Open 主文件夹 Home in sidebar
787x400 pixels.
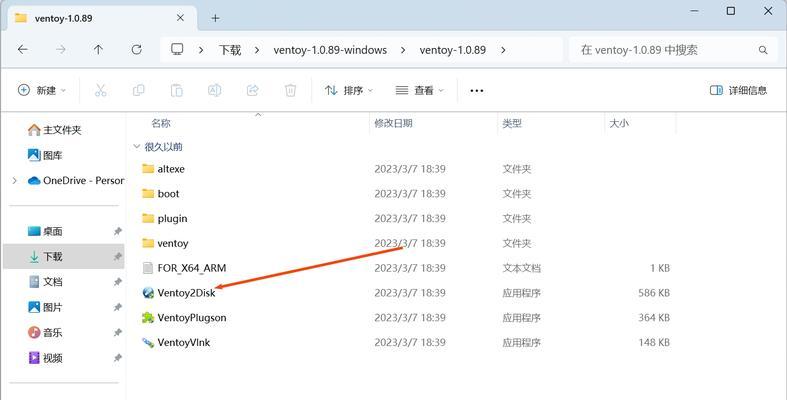tap(54, 130)
